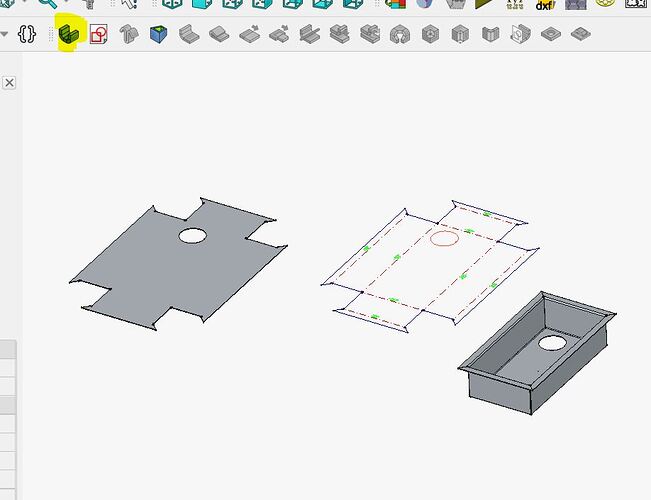Click the last gray plate with square recess
Image resolution: width=651 pixels, height=500 pixels.
581,34
